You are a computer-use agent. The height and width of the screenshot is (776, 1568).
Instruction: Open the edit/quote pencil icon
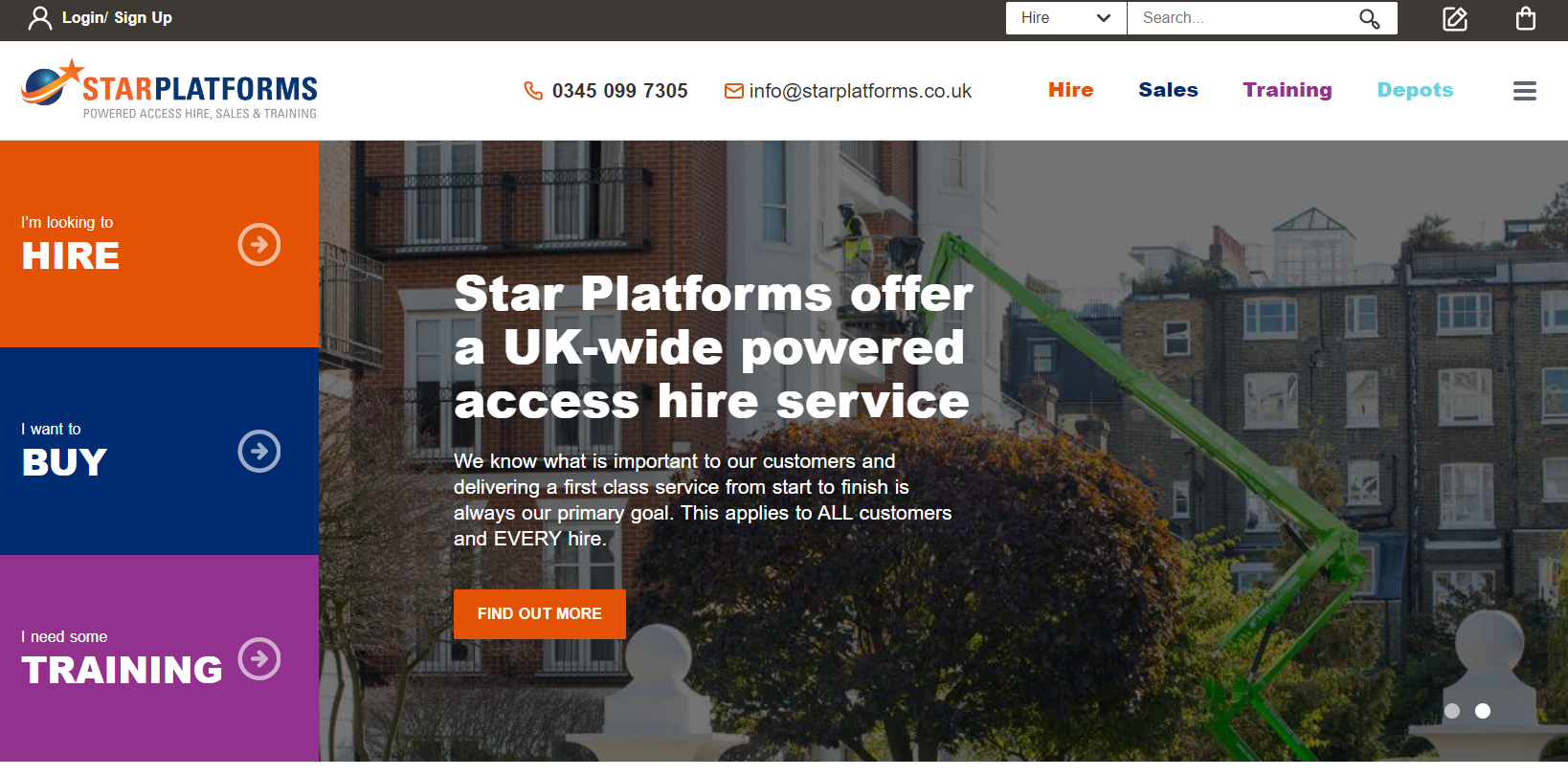click(1455, 18)
